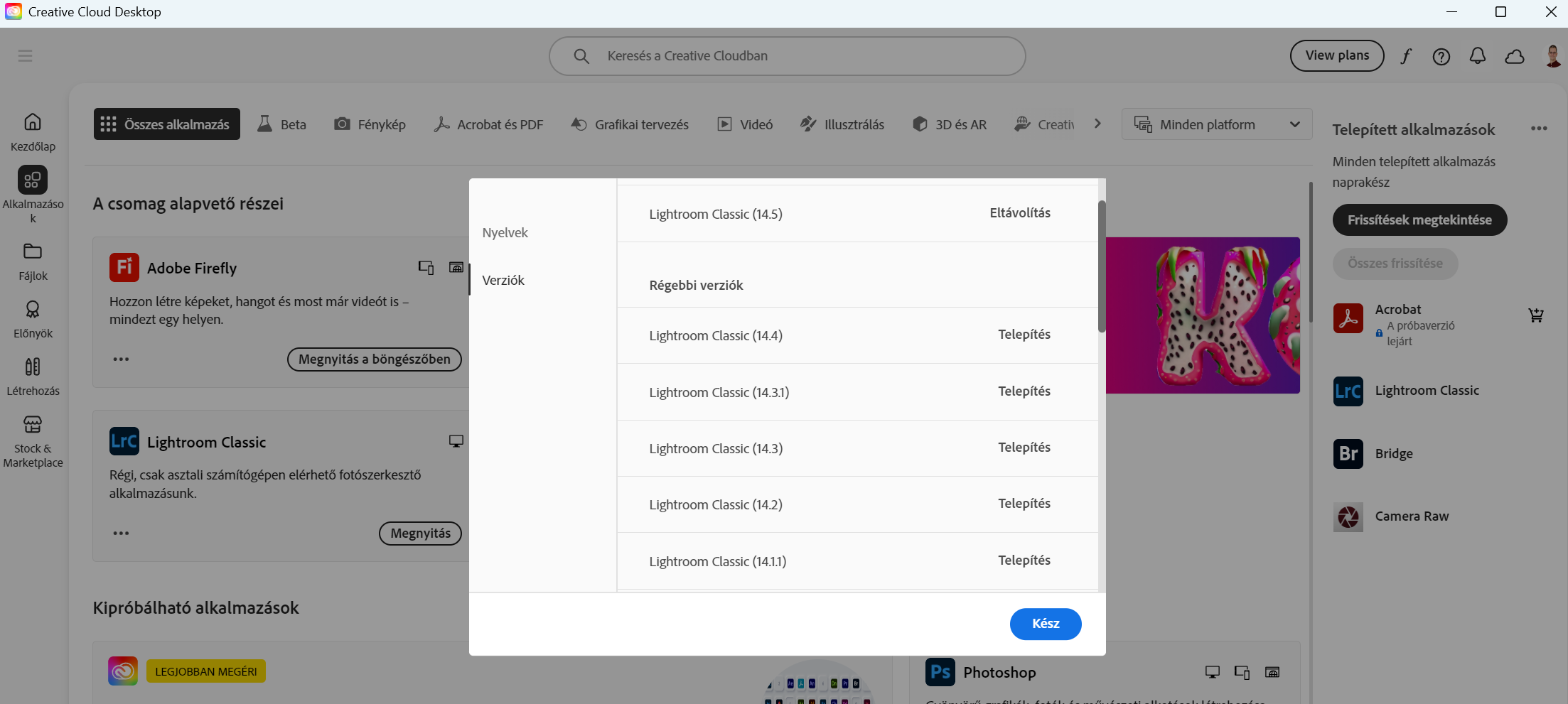The height and width of the screenshot is (704, 1568).
Task: Click the View plans button
Action: [1337, 55]
